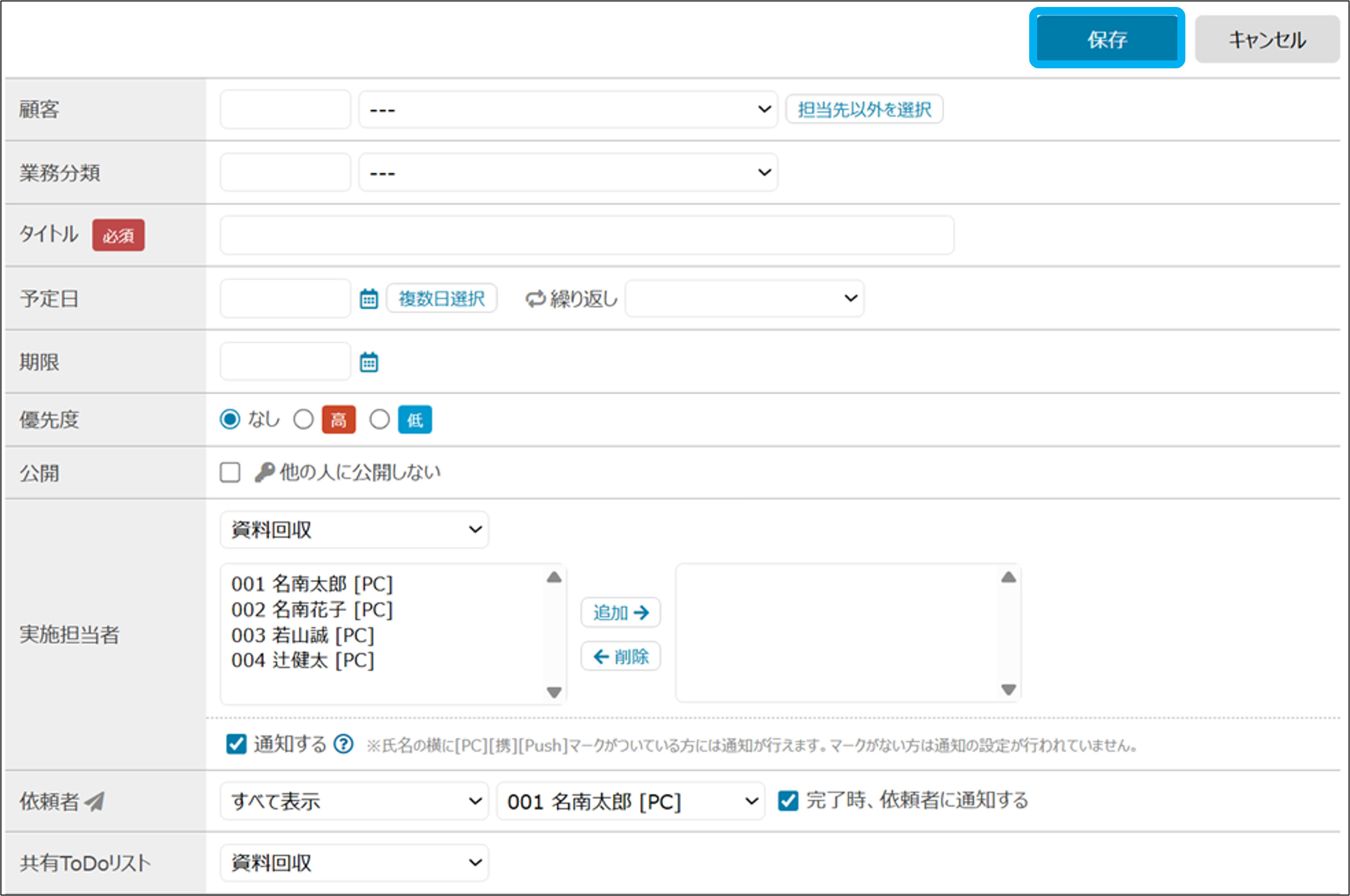Select 優先度 なし radio button

point(230,420)
